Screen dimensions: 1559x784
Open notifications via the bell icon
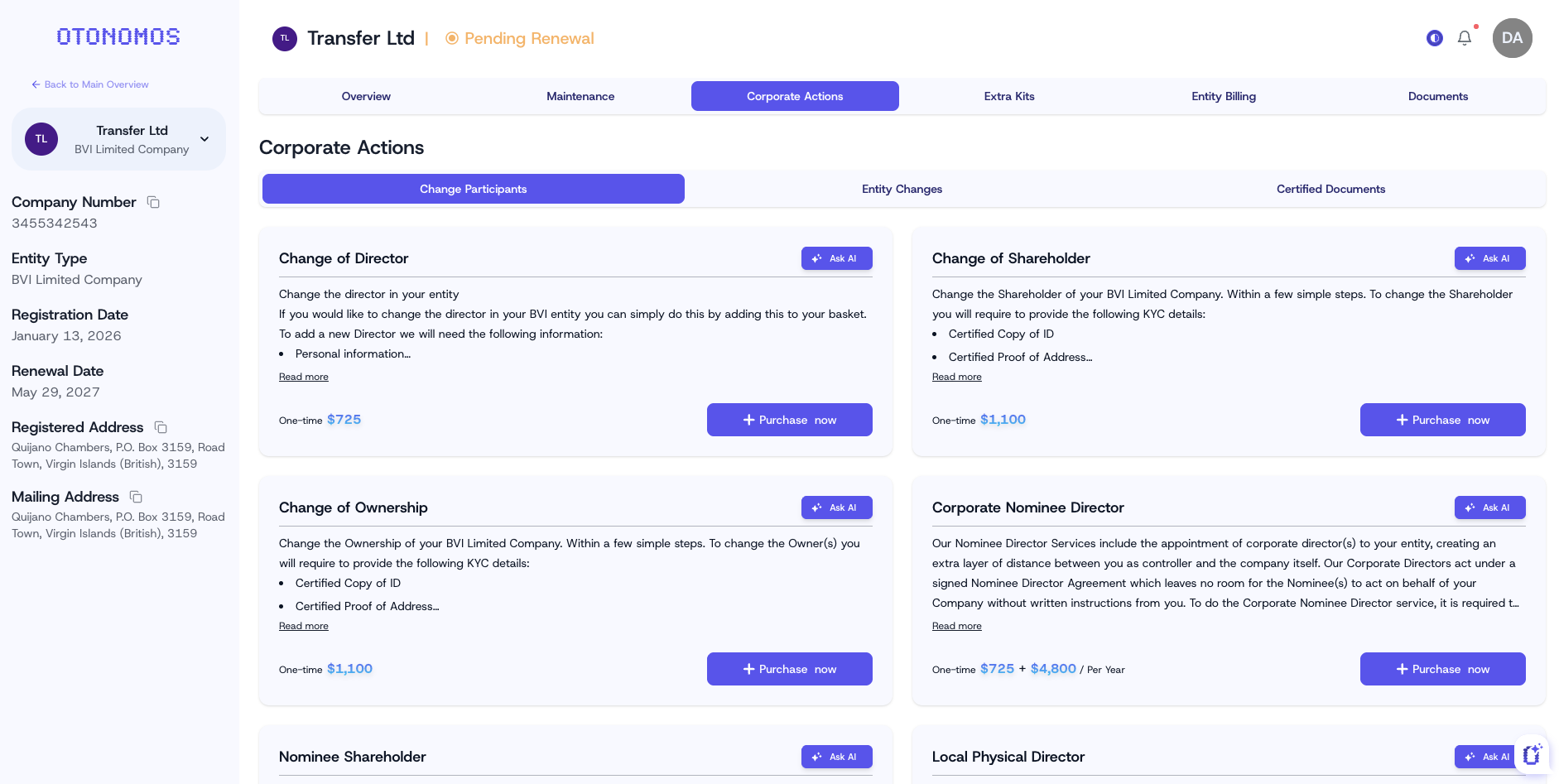click(x=1464, y=37)
